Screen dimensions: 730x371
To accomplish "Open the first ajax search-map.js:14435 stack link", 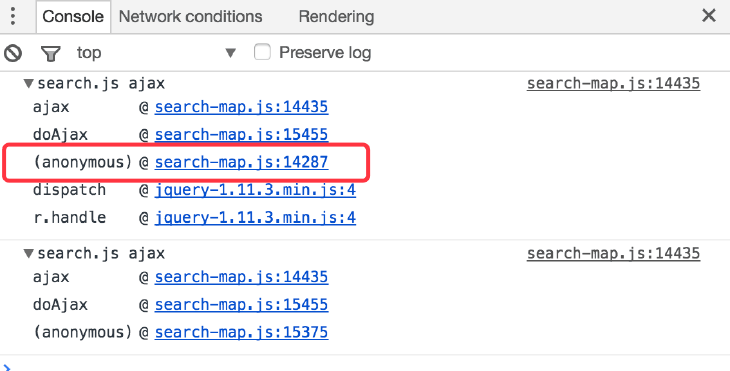I will point(241,108).
